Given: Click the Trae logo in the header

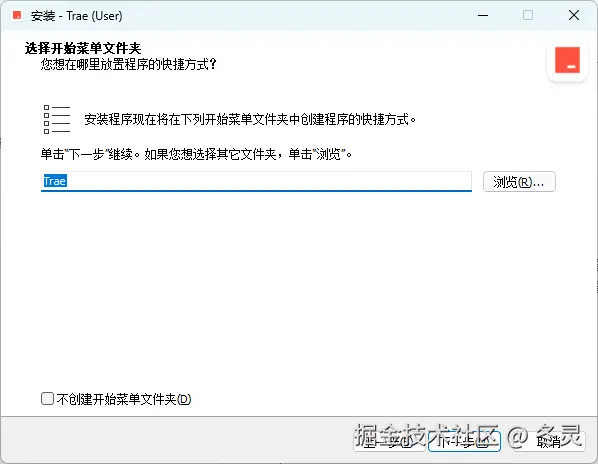Looking at the screenshot, I should click(567, 60).
